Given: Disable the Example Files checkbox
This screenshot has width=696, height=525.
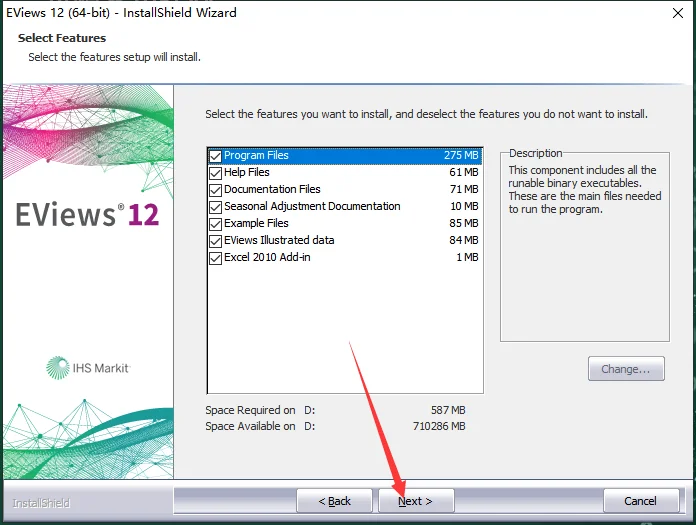Looking at the screenshot, I should pyautogui.click(x=215, y=224).
